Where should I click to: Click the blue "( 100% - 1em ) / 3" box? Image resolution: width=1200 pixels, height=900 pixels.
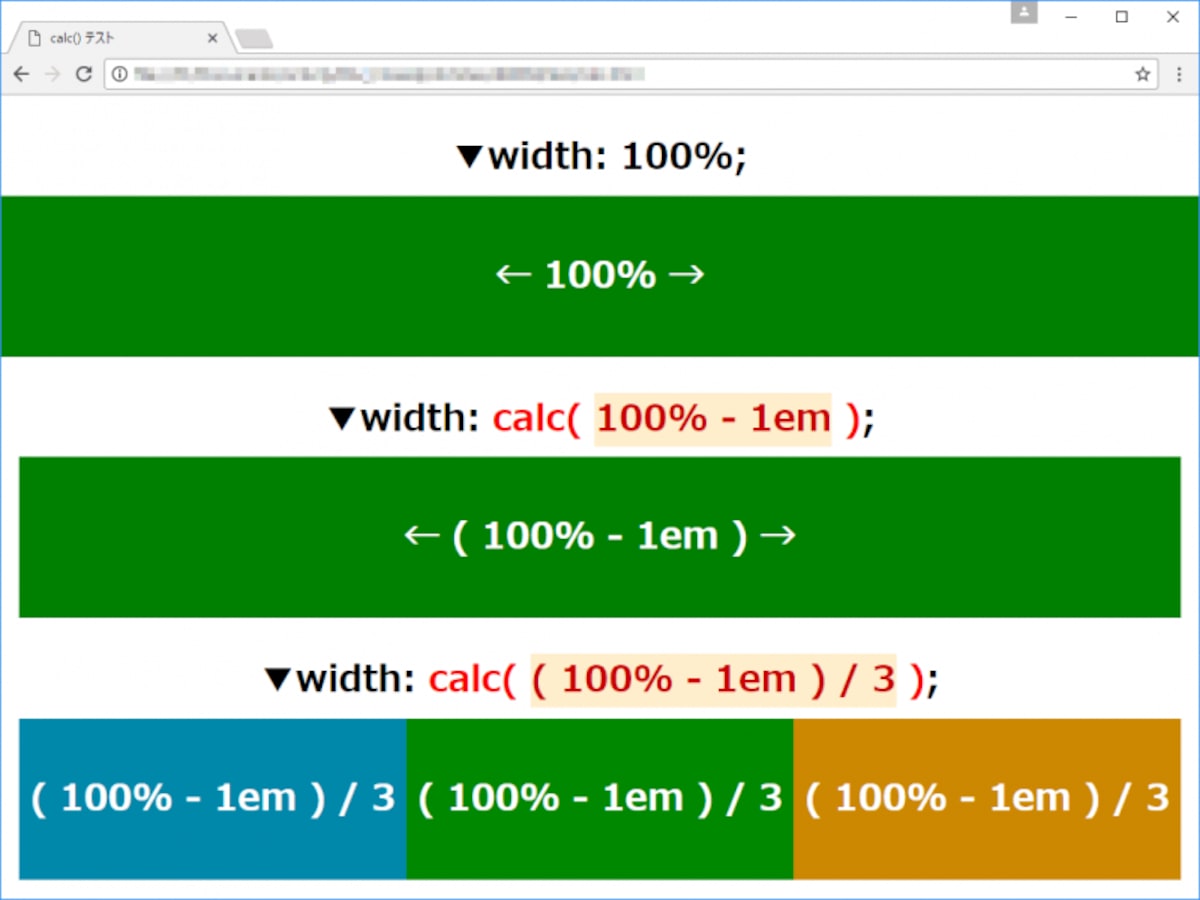pyautogui.click(x=213, y=799)
